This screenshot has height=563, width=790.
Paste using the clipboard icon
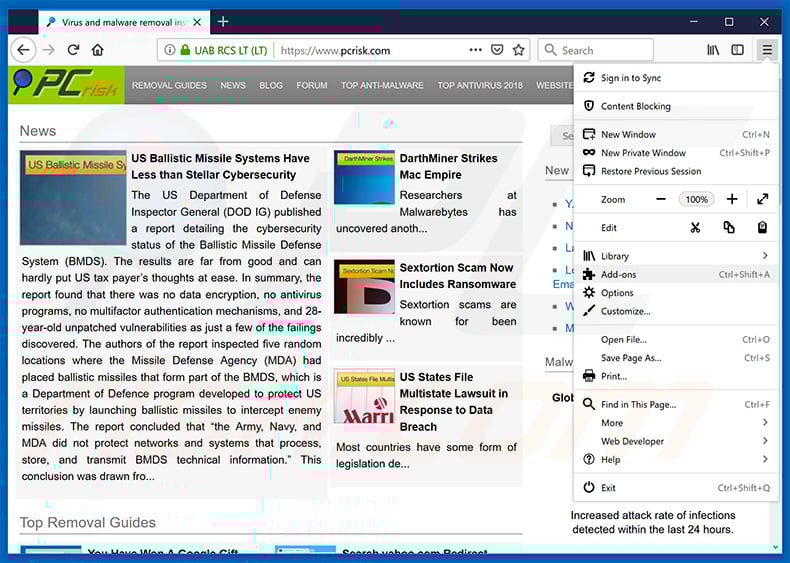[762, 227]
